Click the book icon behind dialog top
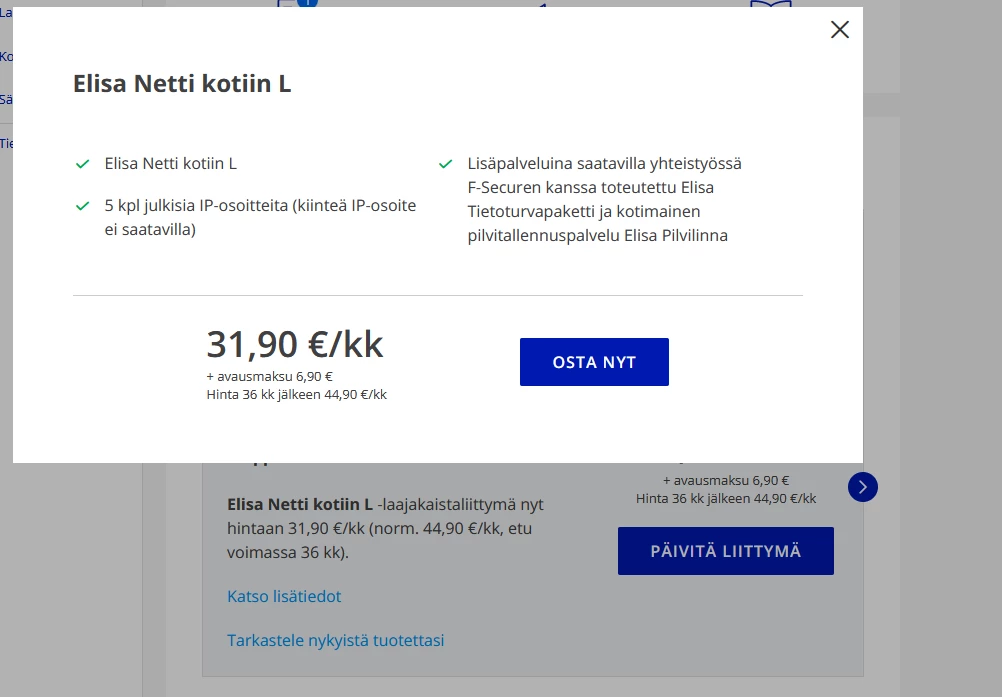The image size is (1002, 697). click(770, 5)
